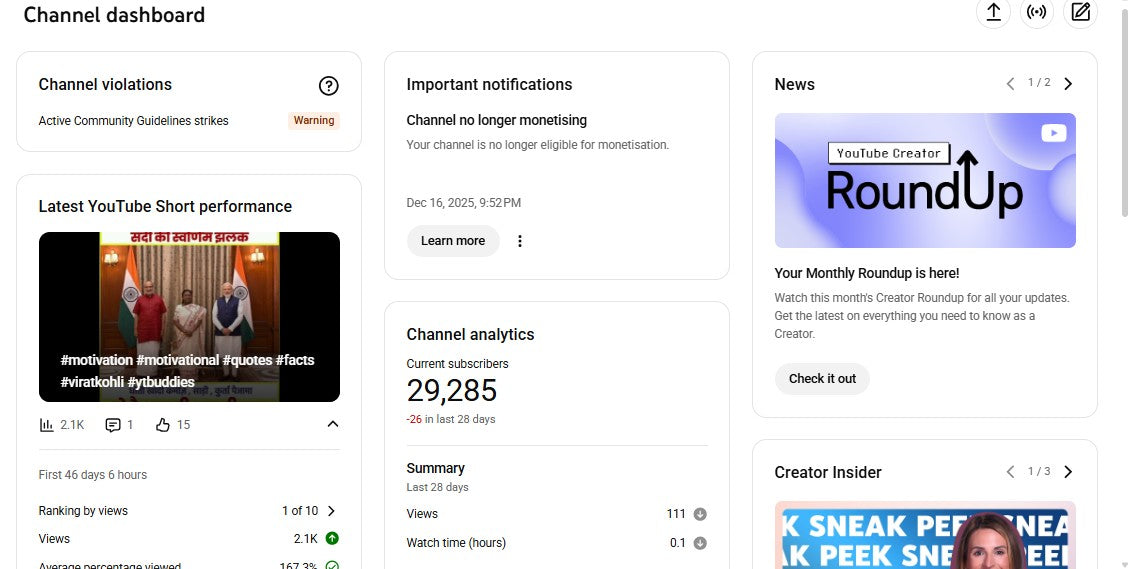Viewport: 1129px width, 569px height.
Task: Open the Creator Insider sneak peek thumbnail
Action: click(925, 535)
